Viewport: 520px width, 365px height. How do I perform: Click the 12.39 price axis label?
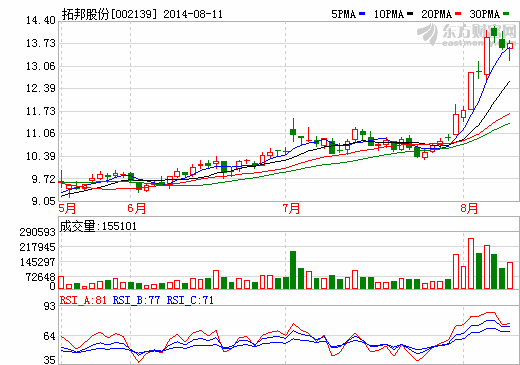tap(41, 88)
